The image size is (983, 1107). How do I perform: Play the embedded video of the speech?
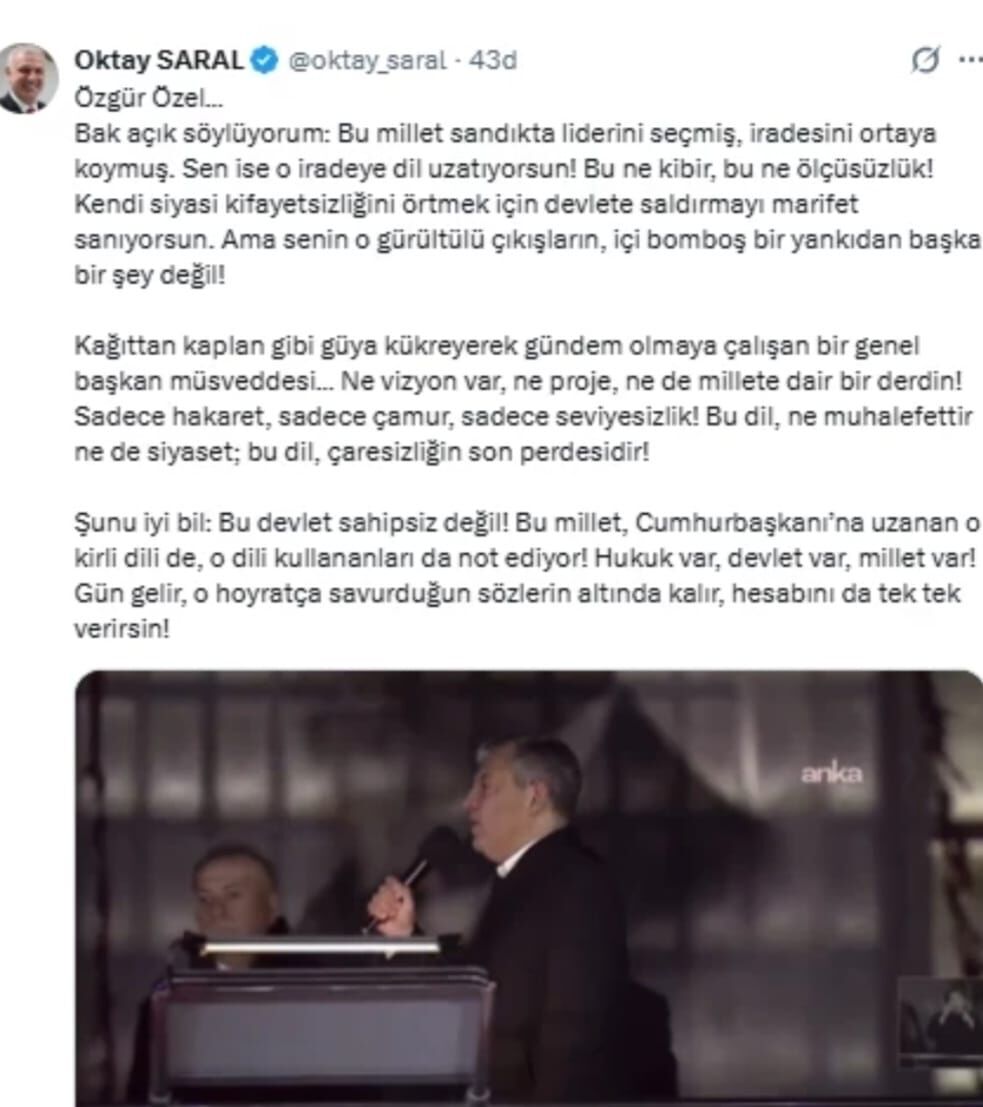pos(529,889)
